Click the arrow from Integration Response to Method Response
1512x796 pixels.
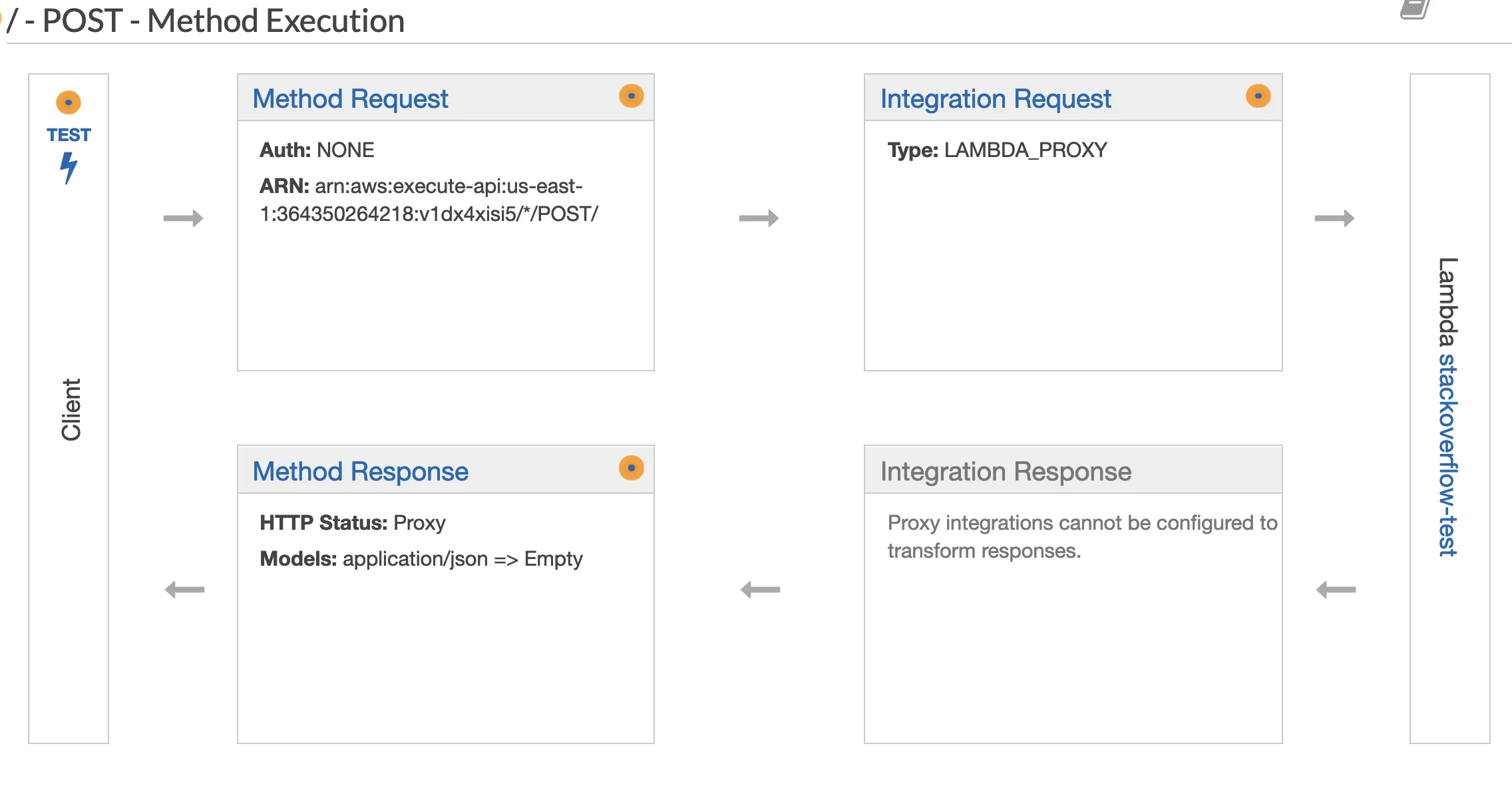[760, 590]
